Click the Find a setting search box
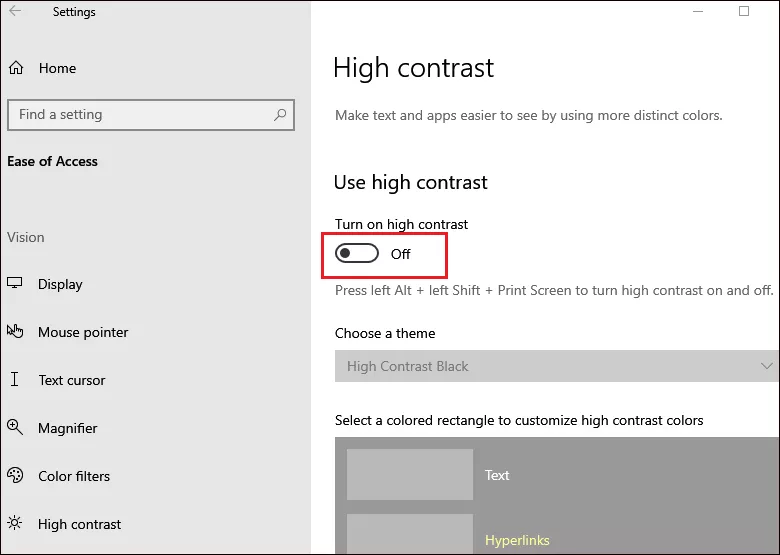 [151, 115]
